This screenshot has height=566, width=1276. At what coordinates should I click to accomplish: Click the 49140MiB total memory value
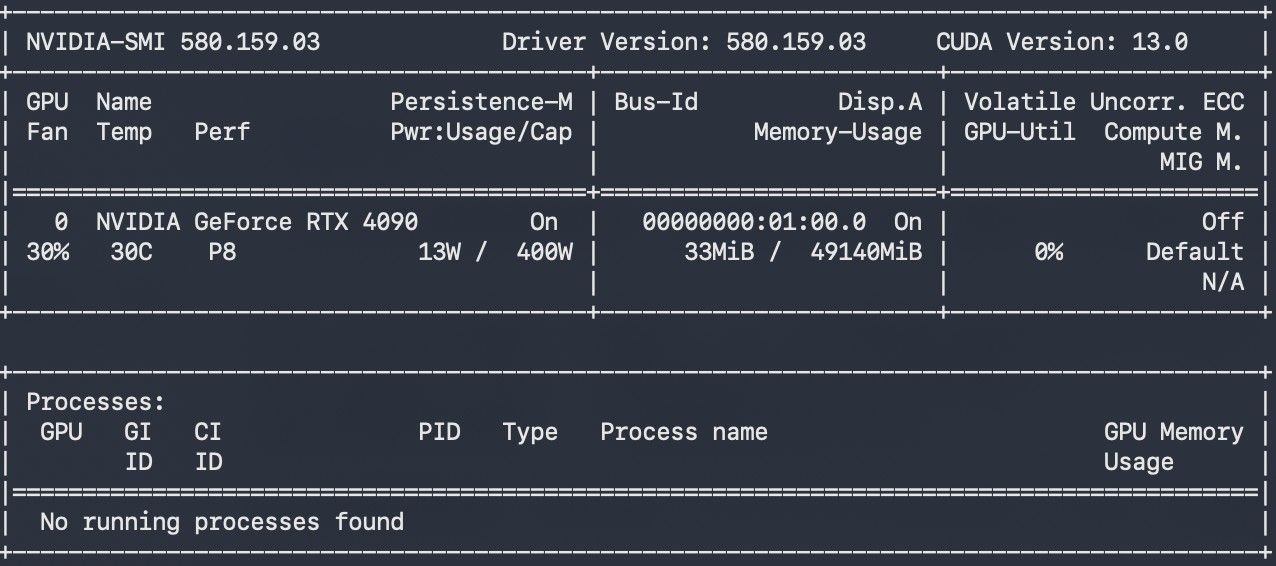866,252
